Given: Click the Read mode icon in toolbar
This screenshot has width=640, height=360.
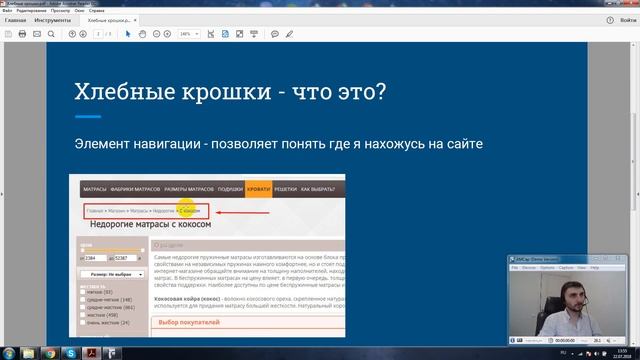Looking at the screenshot, I should coord(254,34).
